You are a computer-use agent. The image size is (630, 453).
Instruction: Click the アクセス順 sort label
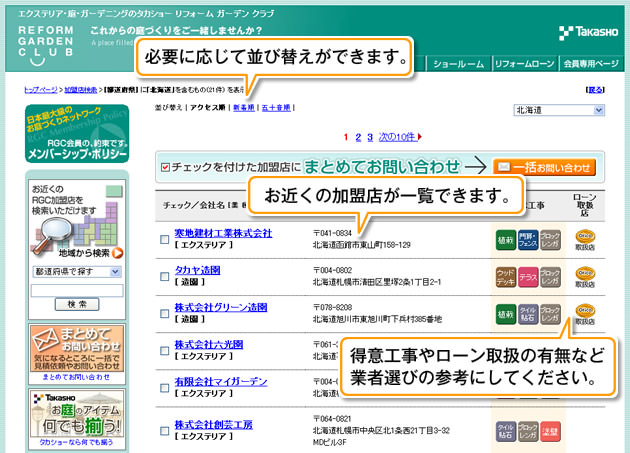pos(207,108)
